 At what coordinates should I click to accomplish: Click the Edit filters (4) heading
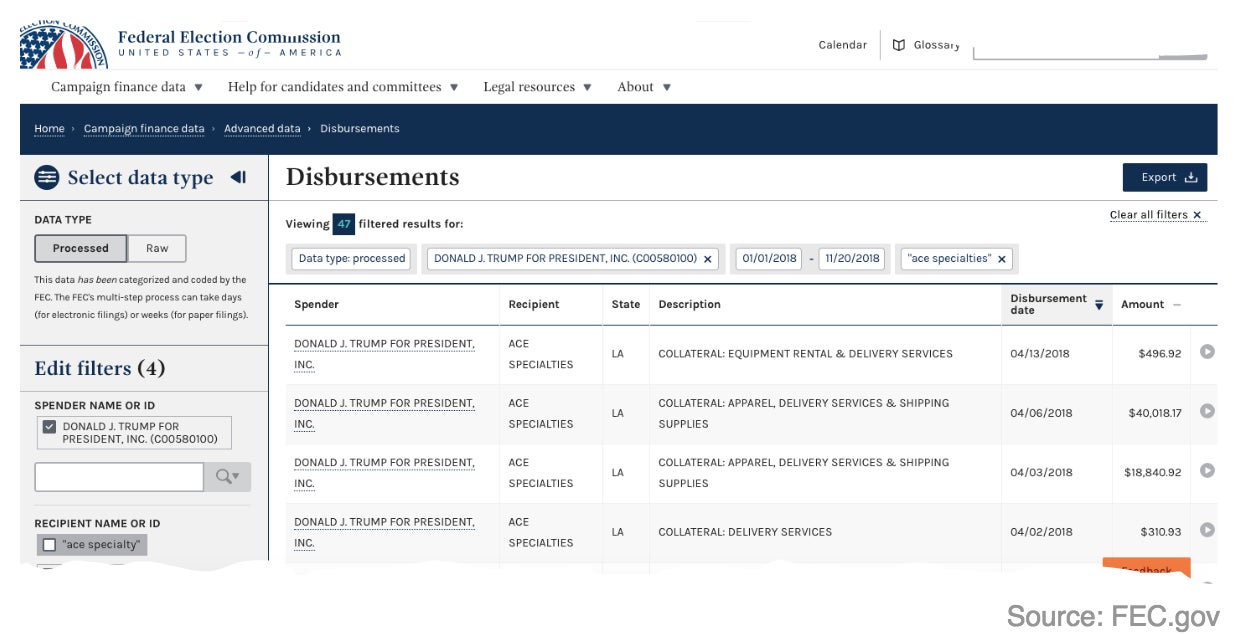pyautogui.click(x=100, y=368)
